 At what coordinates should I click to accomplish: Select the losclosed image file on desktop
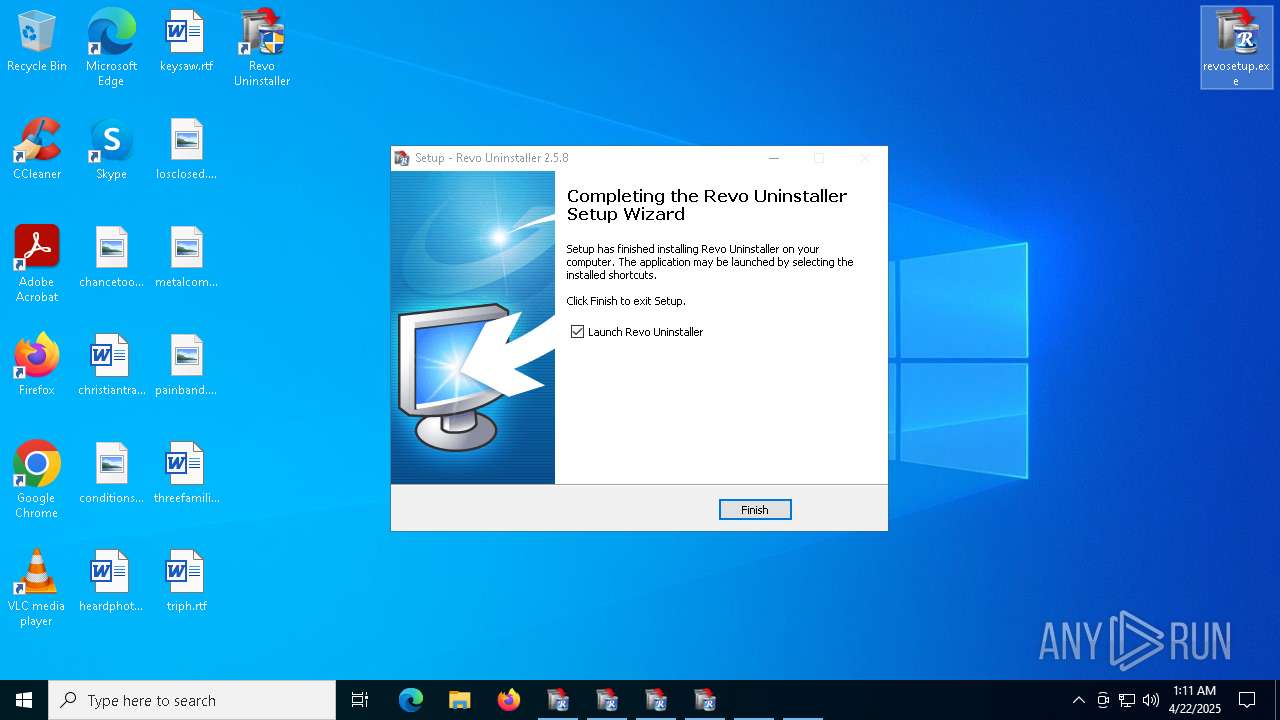point(186,150)
